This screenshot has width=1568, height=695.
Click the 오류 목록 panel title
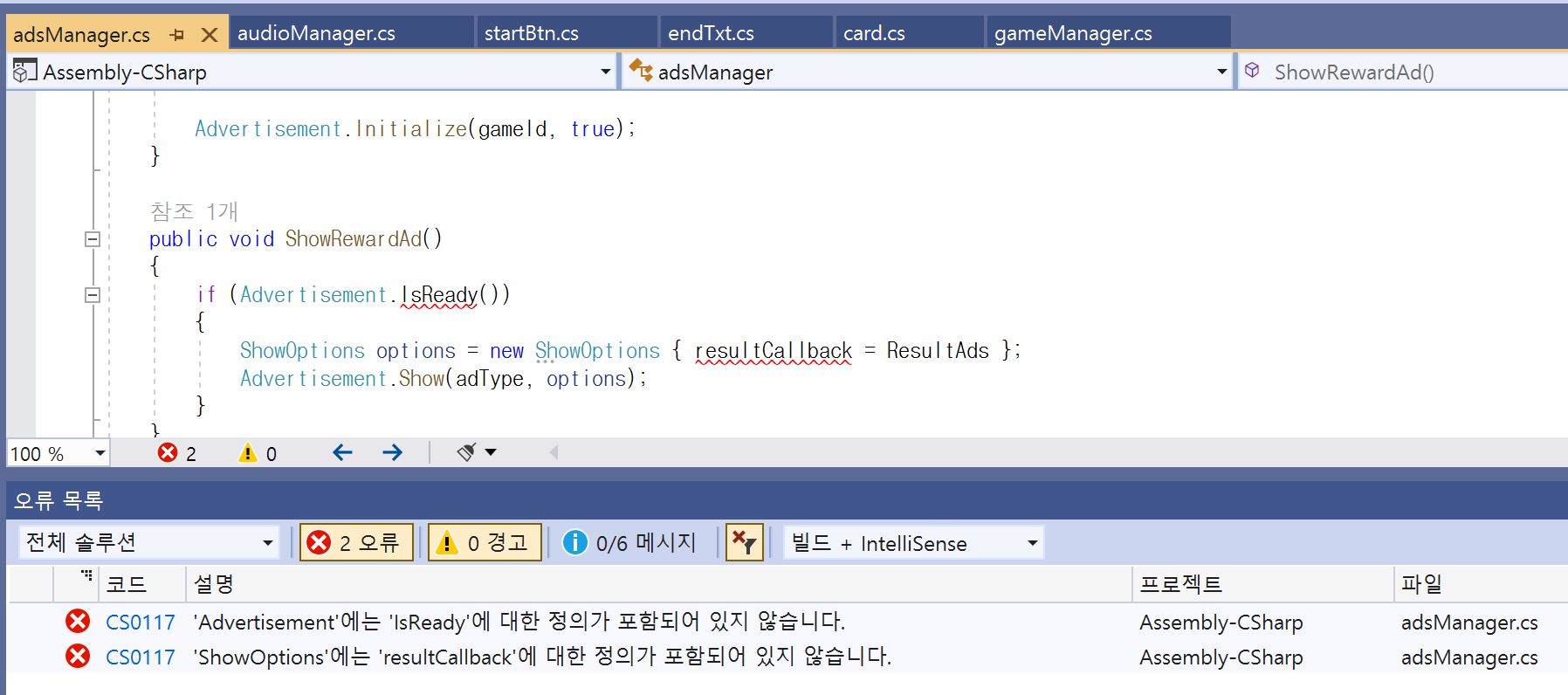click(58, 500)
